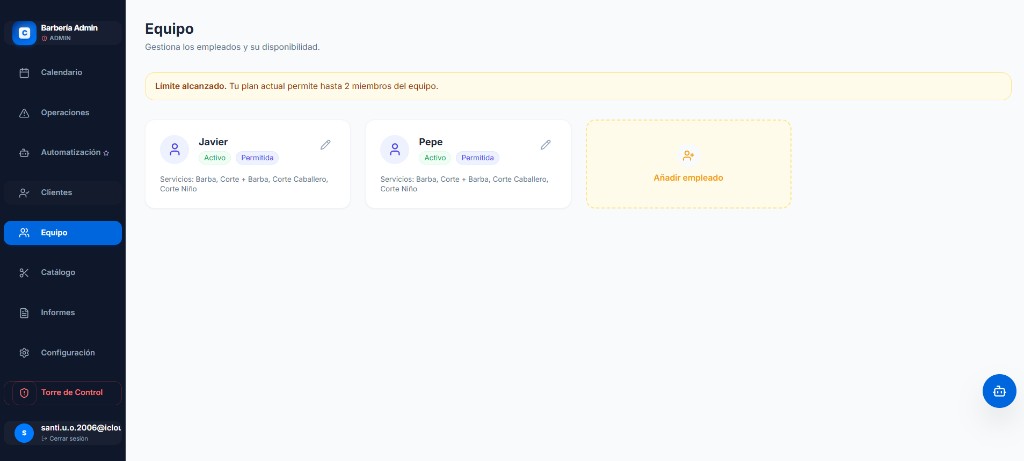Click the Barbería Admin logo icon
Image resolution: width=1024 pixels, height=461 pixels.
point(24,33)
